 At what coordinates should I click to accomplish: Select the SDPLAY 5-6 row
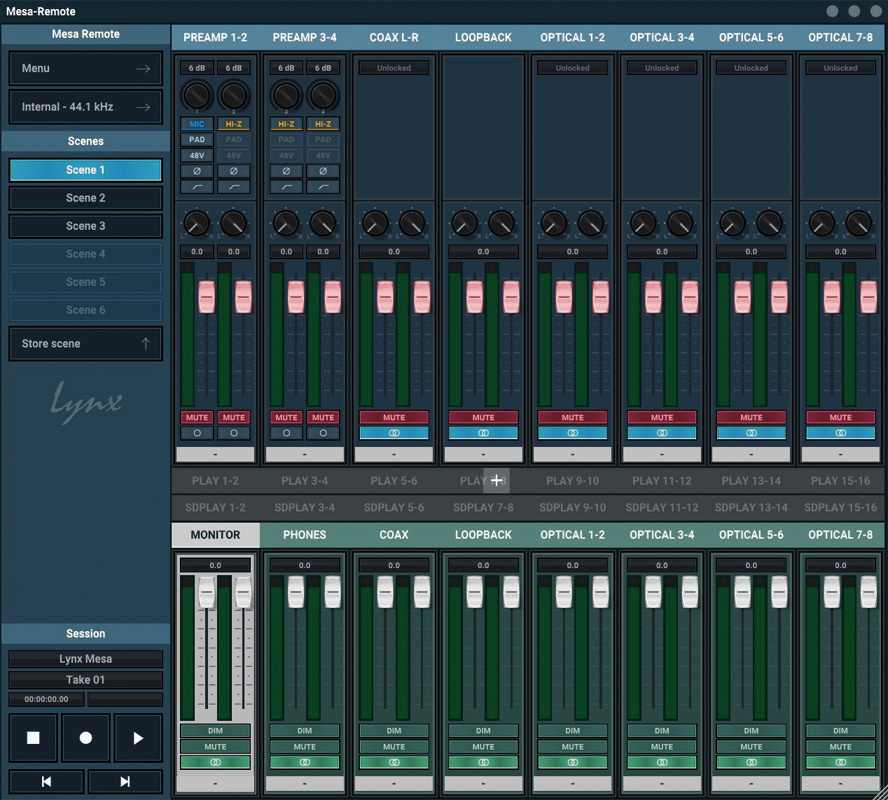394,507
